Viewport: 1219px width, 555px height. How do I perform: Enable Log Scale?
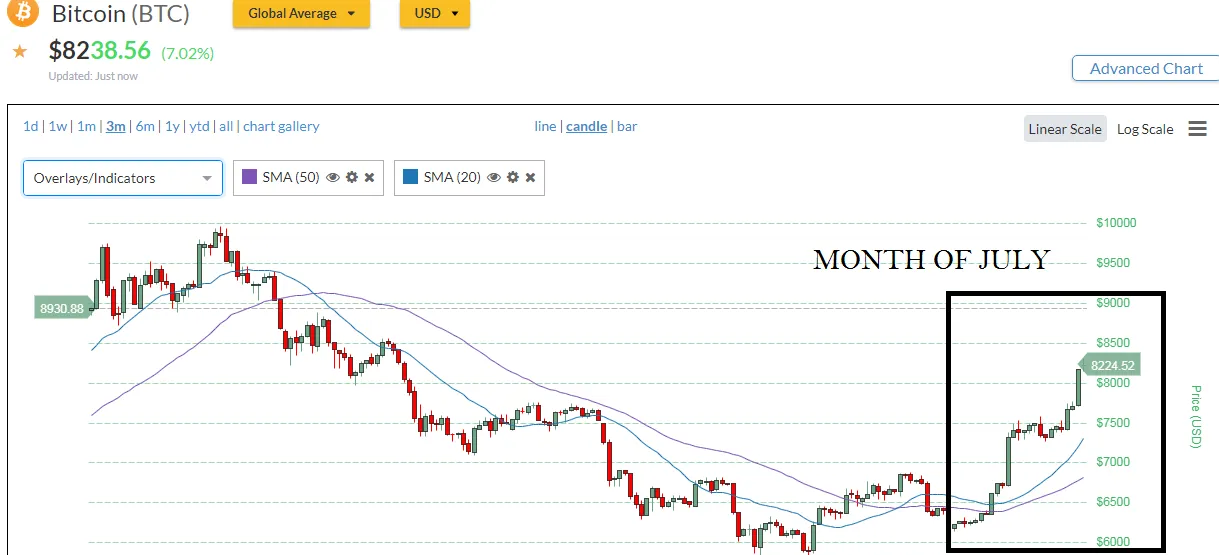click(1145, 129)
